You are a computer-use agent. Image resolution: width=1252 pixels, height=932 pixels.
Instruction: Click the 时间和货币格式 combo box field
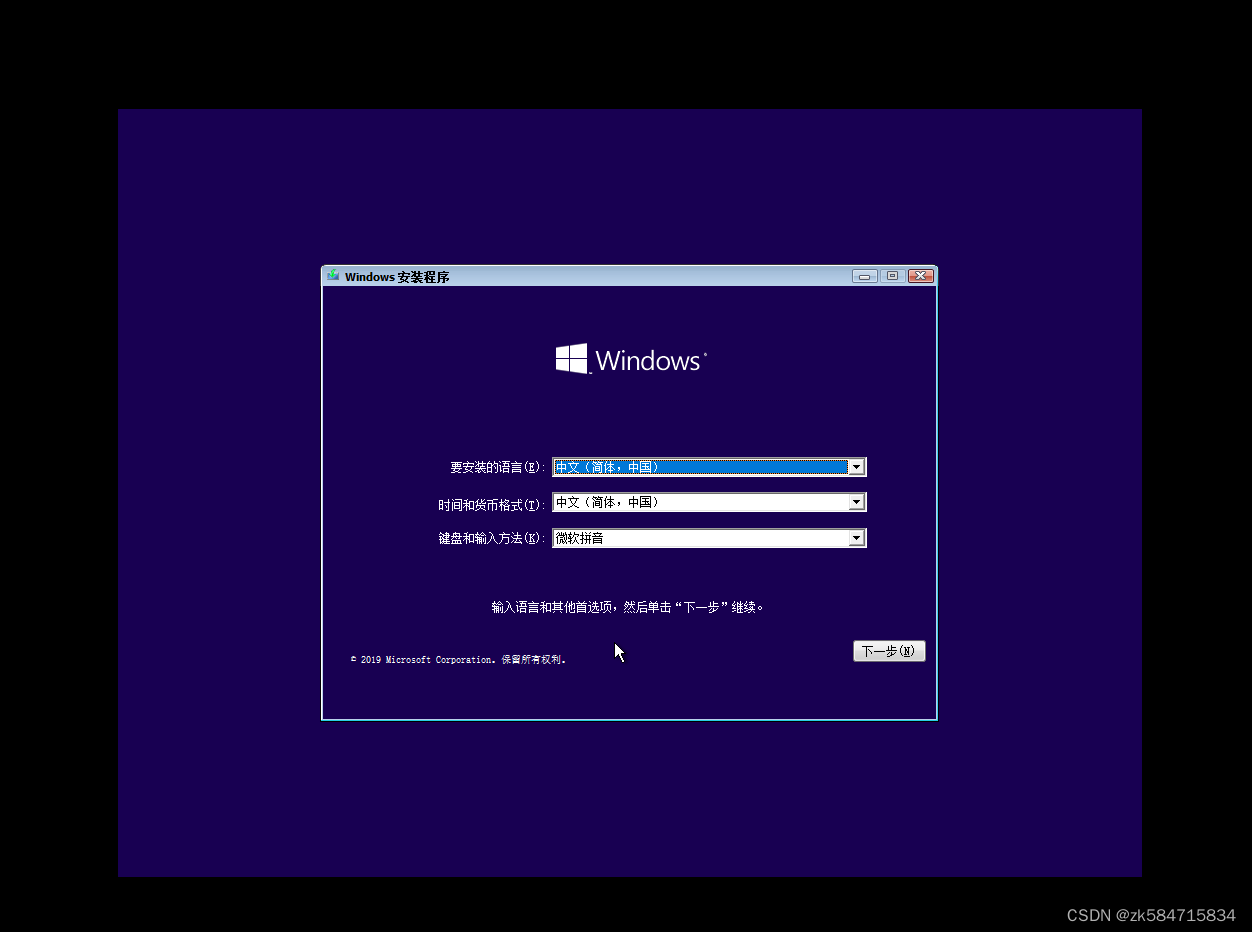click(x=709, y=503)
